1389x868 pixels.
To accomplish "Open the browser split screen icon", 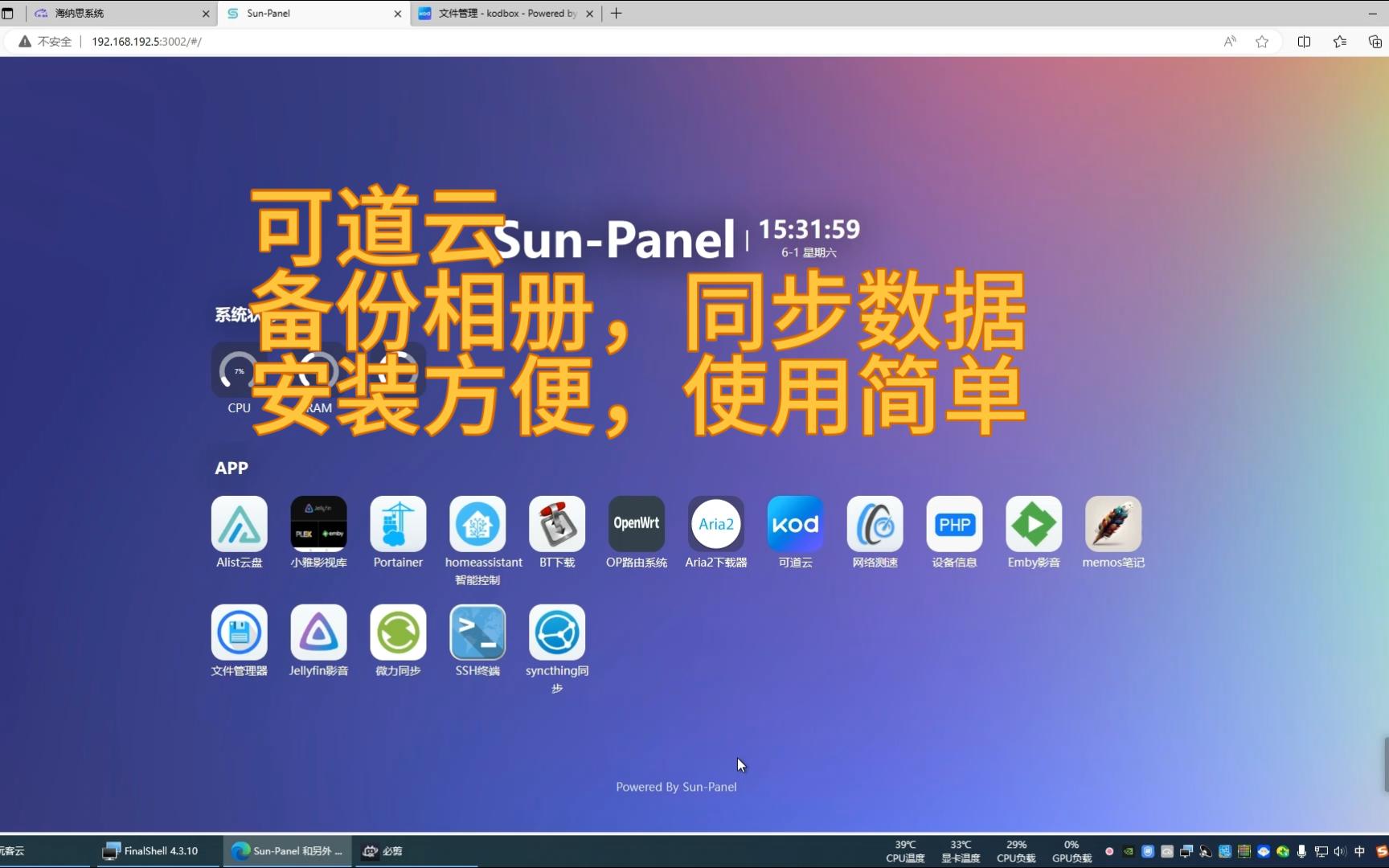I will click(1304, 42).
